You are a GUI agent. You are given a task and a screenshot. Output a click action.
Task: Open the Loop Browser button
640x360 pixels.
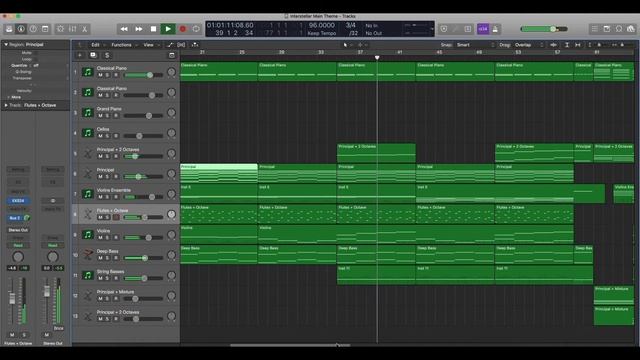coord(619,29)
